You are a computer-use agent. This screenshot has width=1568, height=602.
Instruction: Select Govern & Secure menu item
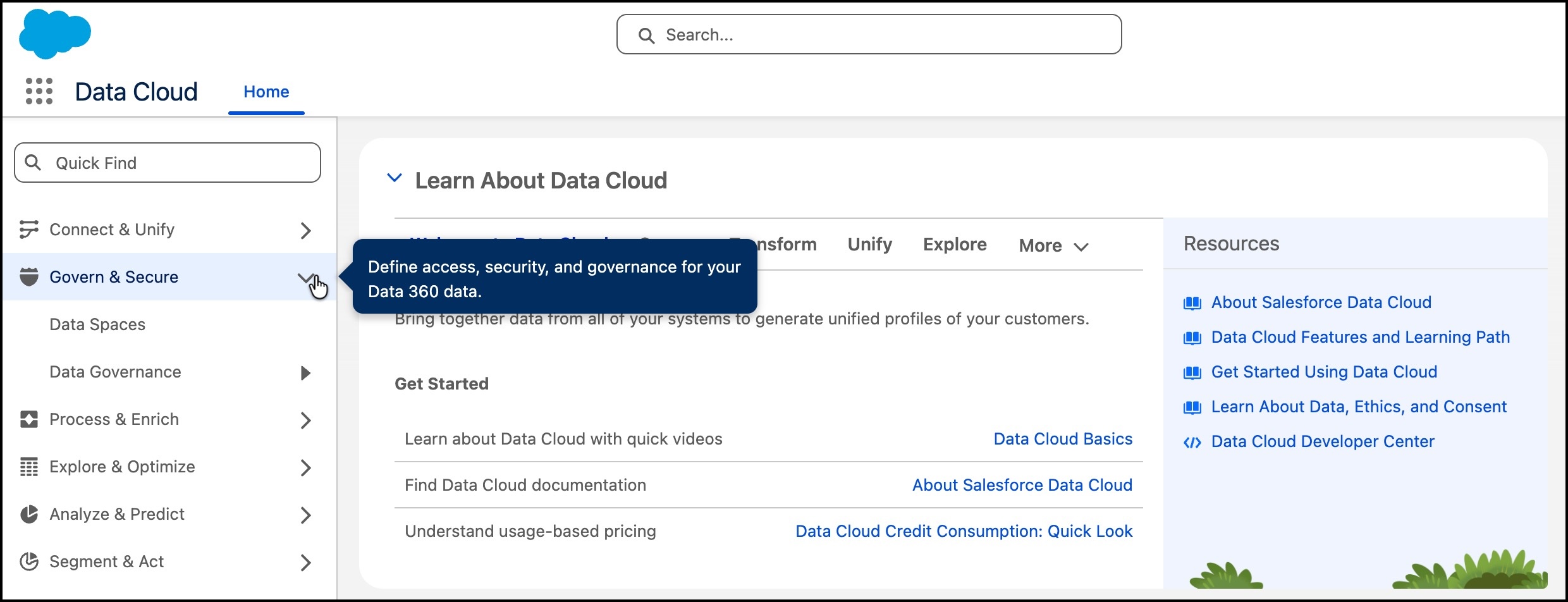tap(114, 277)
